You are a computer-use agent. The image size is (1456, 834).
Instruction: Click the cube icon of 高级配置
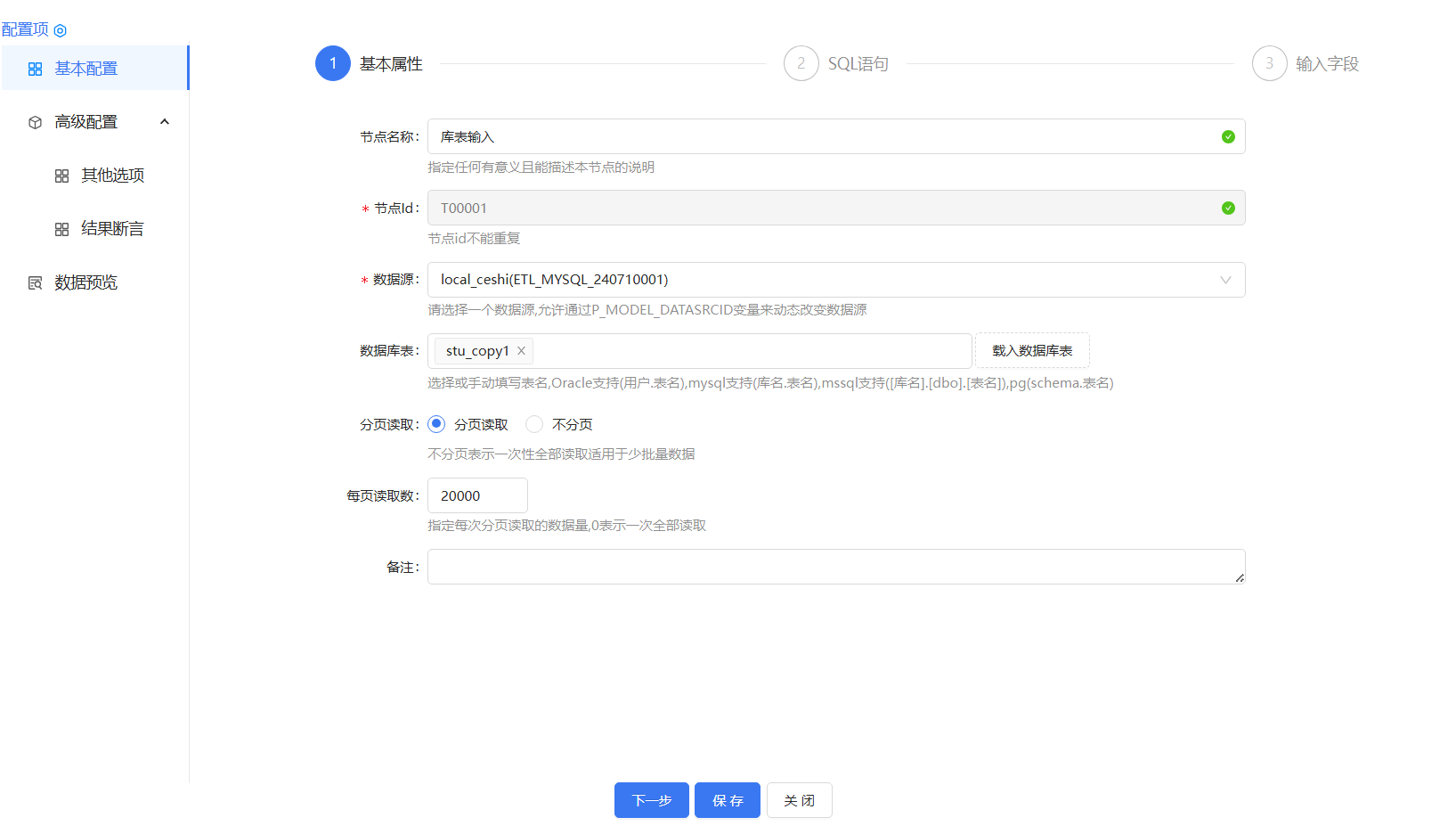(x=36, y=122)
